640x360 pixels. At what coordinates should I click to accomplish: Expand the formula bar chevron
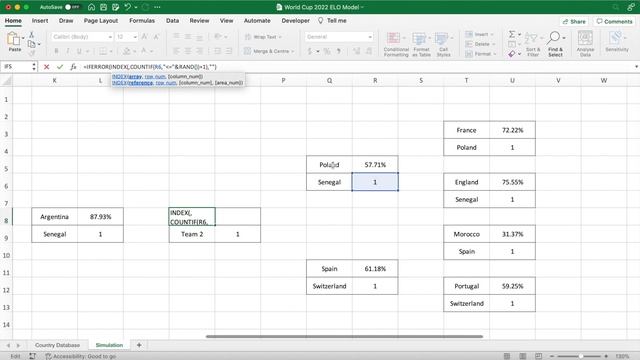click(x=636, y=67)
